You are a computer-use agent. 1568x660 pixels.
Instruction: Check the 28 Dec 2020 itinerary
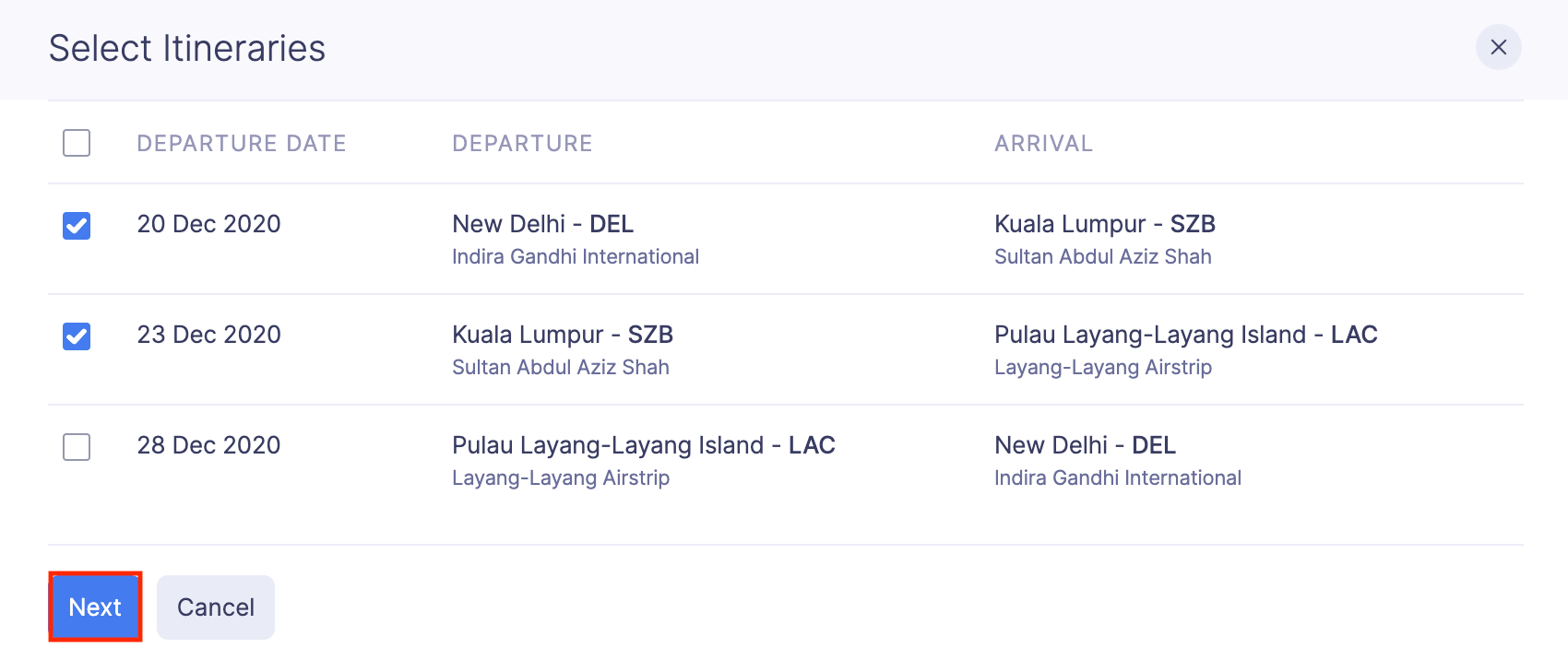click(77, 447)
